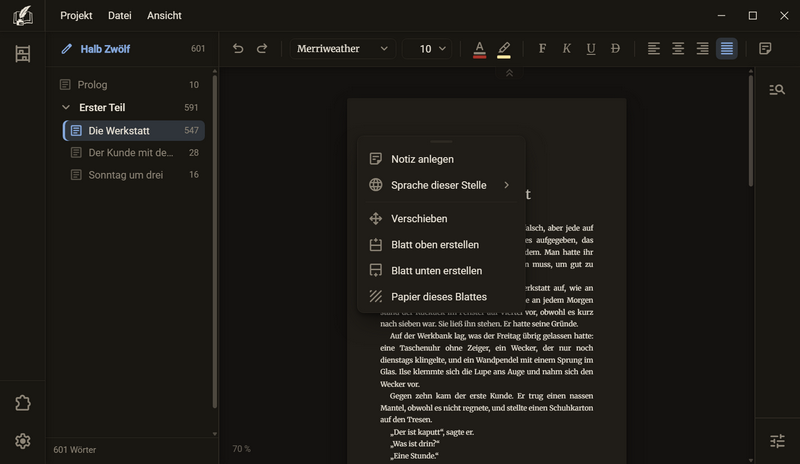Open the sliders adjustment icon bottom right
Viewport: 800px width, 464px height.
pyautogui.click(x=777, y=441)
